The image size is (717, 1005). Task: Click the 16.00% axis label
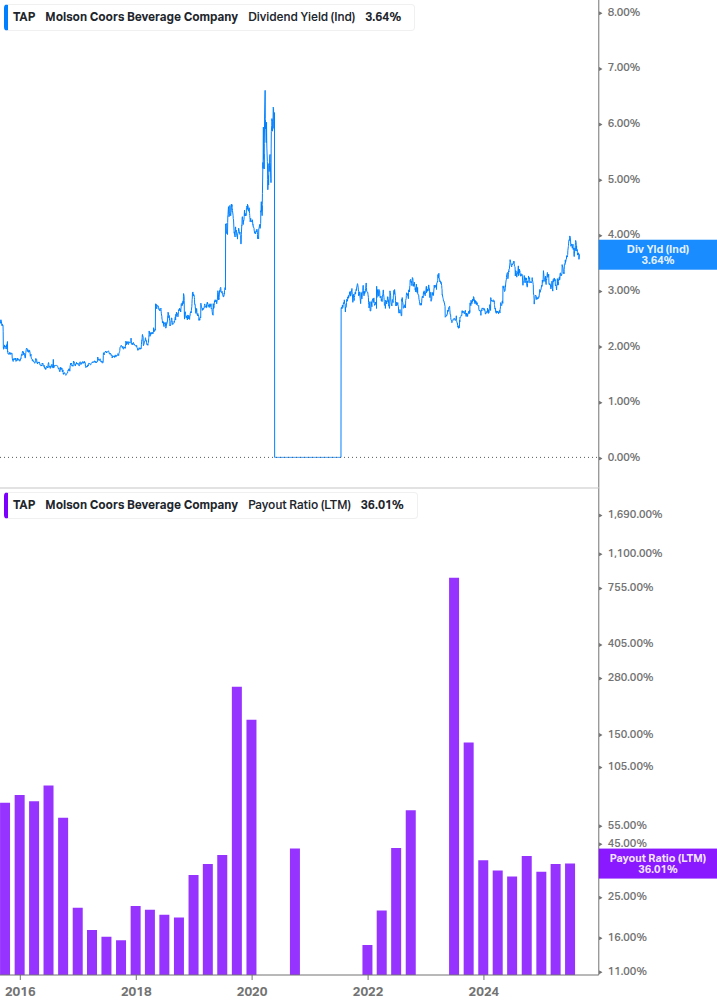pos(627,937)
